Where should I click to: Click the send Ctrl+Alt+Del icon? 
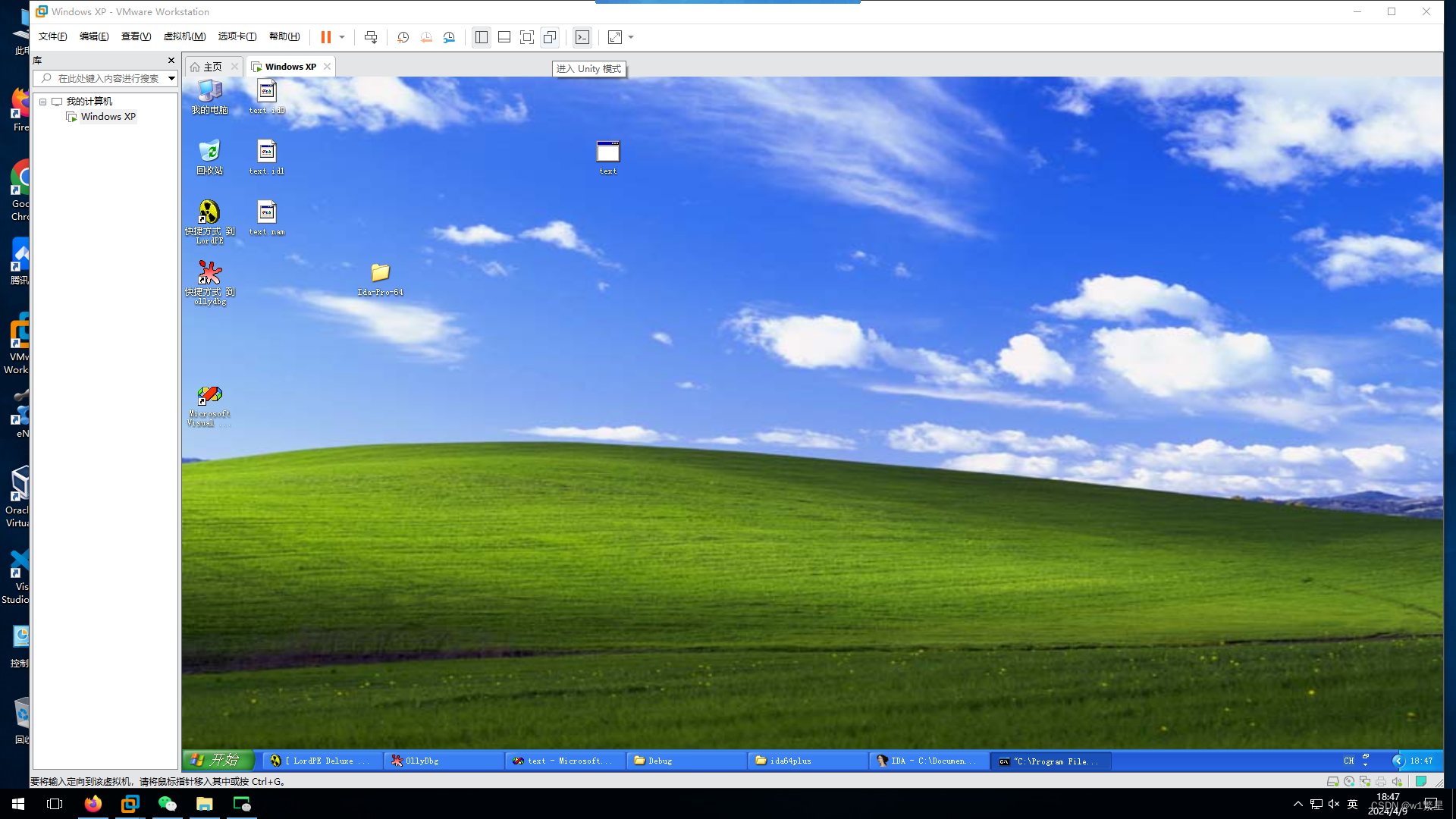(371, 37)
